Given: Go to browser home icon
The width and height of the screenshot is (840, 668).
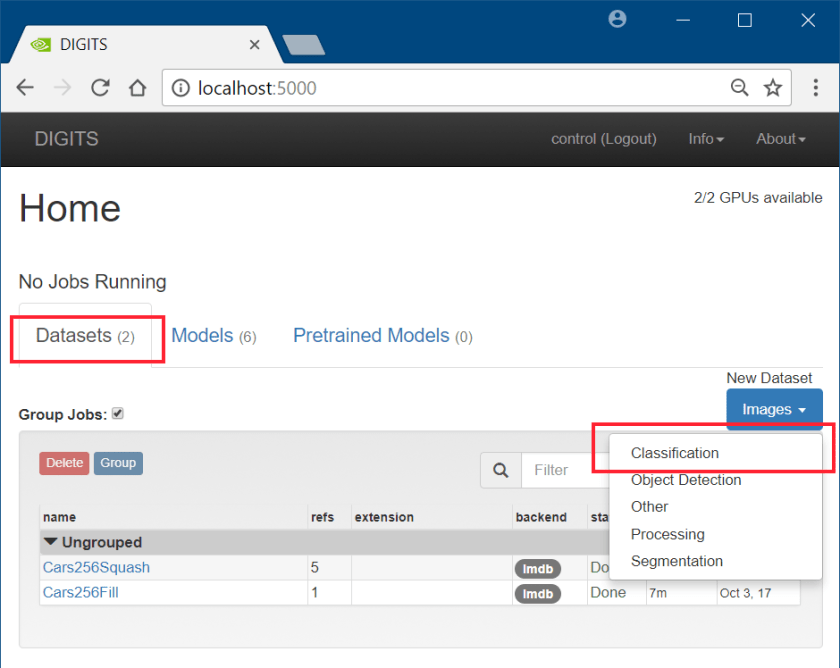Looking at the screenshot, I should coord(137,88).
